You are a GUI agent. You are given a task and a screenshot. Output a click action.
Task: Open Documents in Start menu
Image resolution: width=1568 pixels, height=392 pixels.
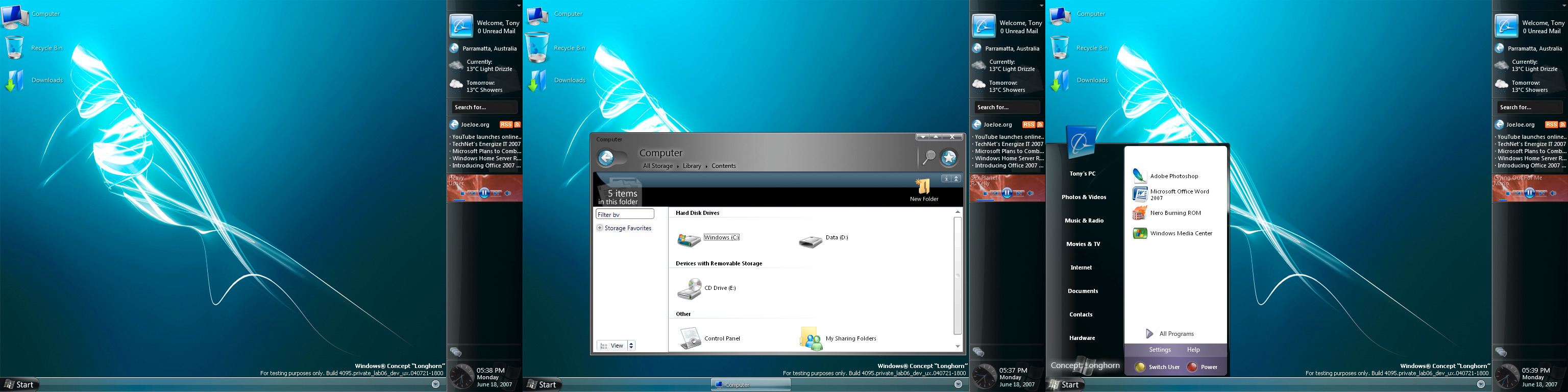[1082, 291]
